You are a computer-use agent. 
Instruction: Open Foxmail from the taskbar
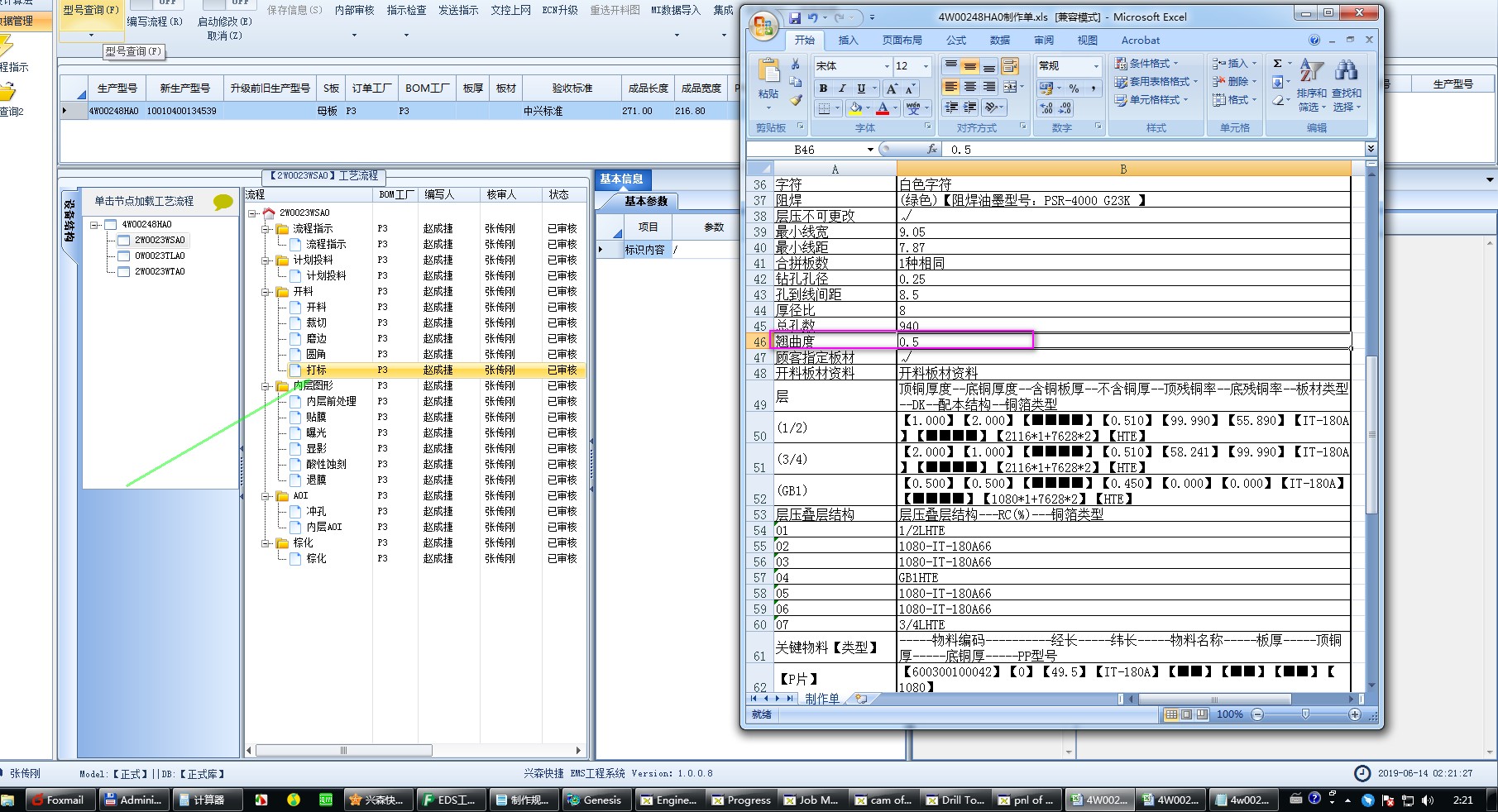point(58,800)
